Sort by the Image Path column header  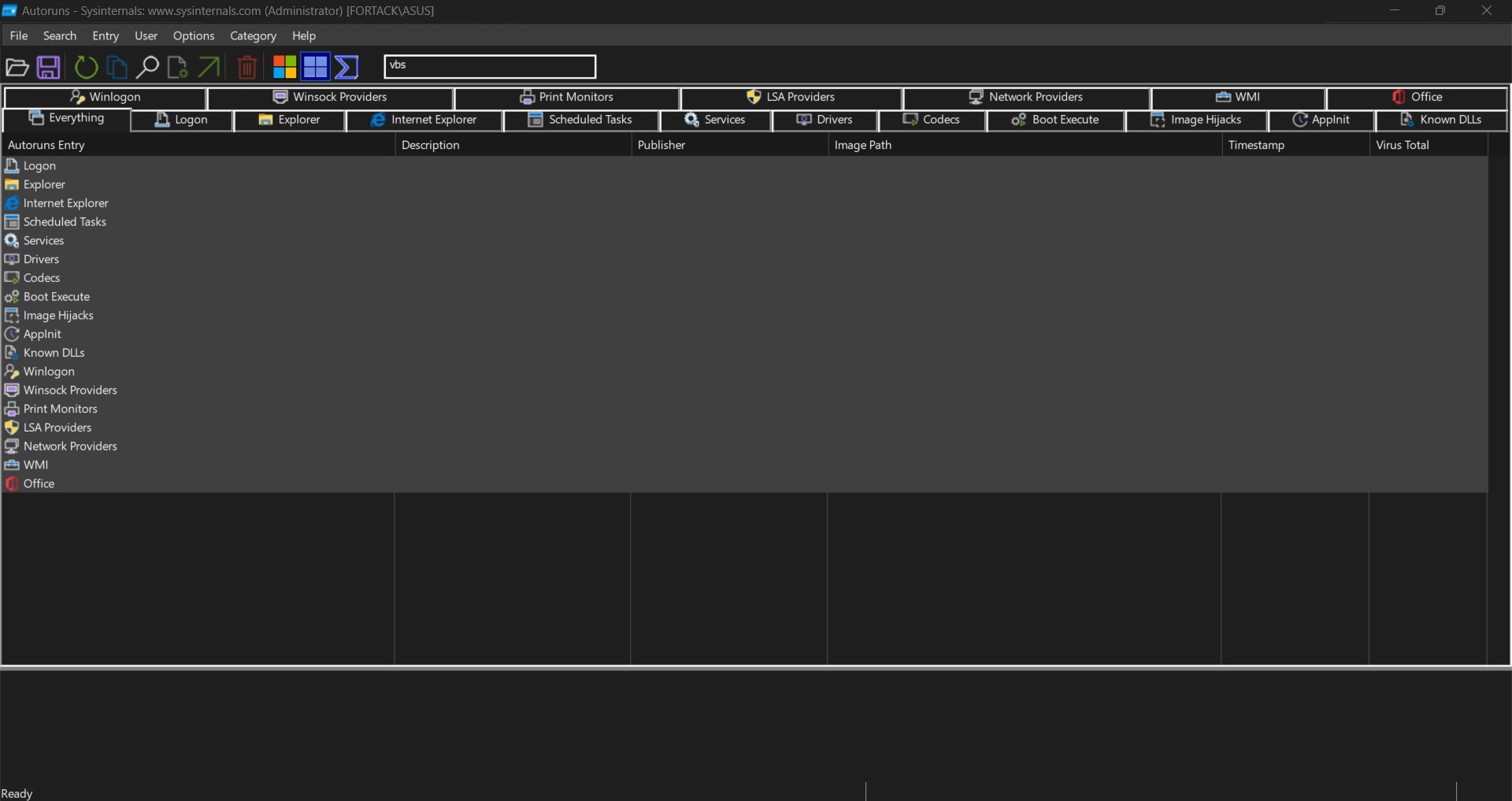point(1025,145)
